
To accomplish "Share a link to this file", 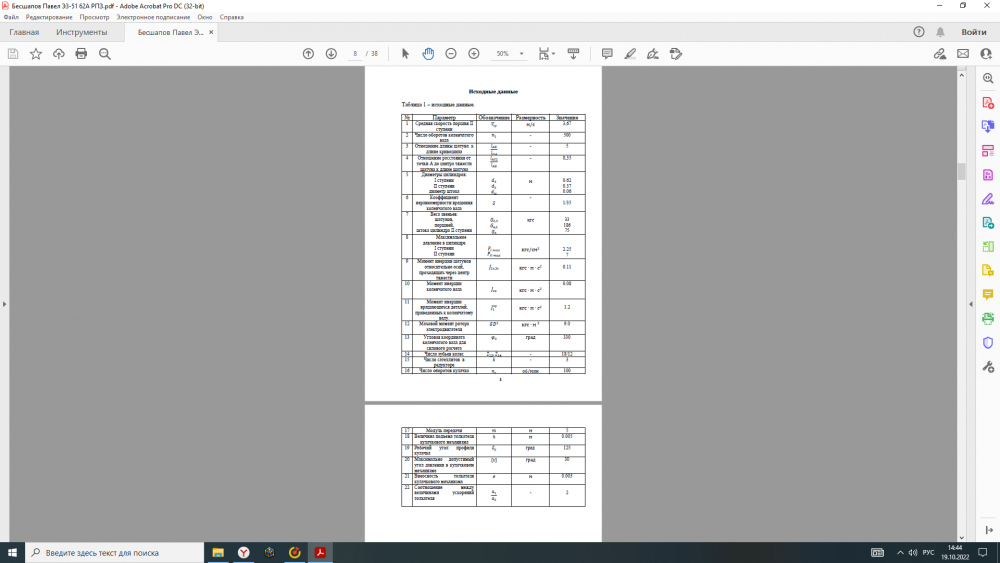I will [x=940, y=54].
